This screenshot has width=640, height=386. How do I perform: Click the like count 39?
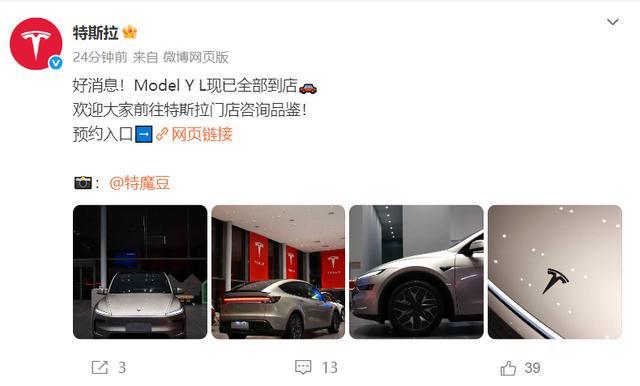tap(533, 368)
